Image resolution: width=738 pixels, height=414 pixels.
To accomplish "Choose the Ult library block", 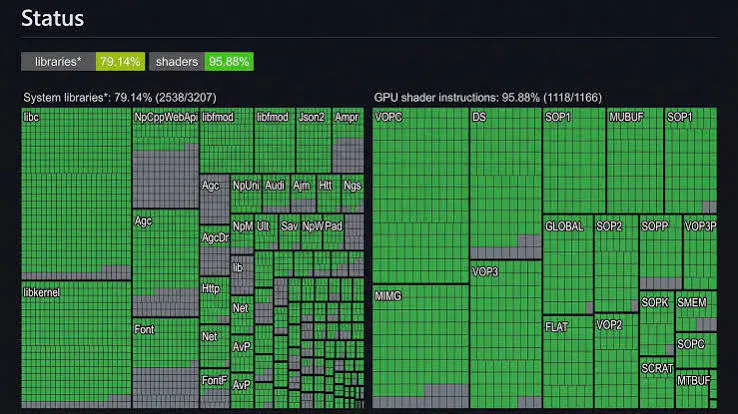I will 266,232.
